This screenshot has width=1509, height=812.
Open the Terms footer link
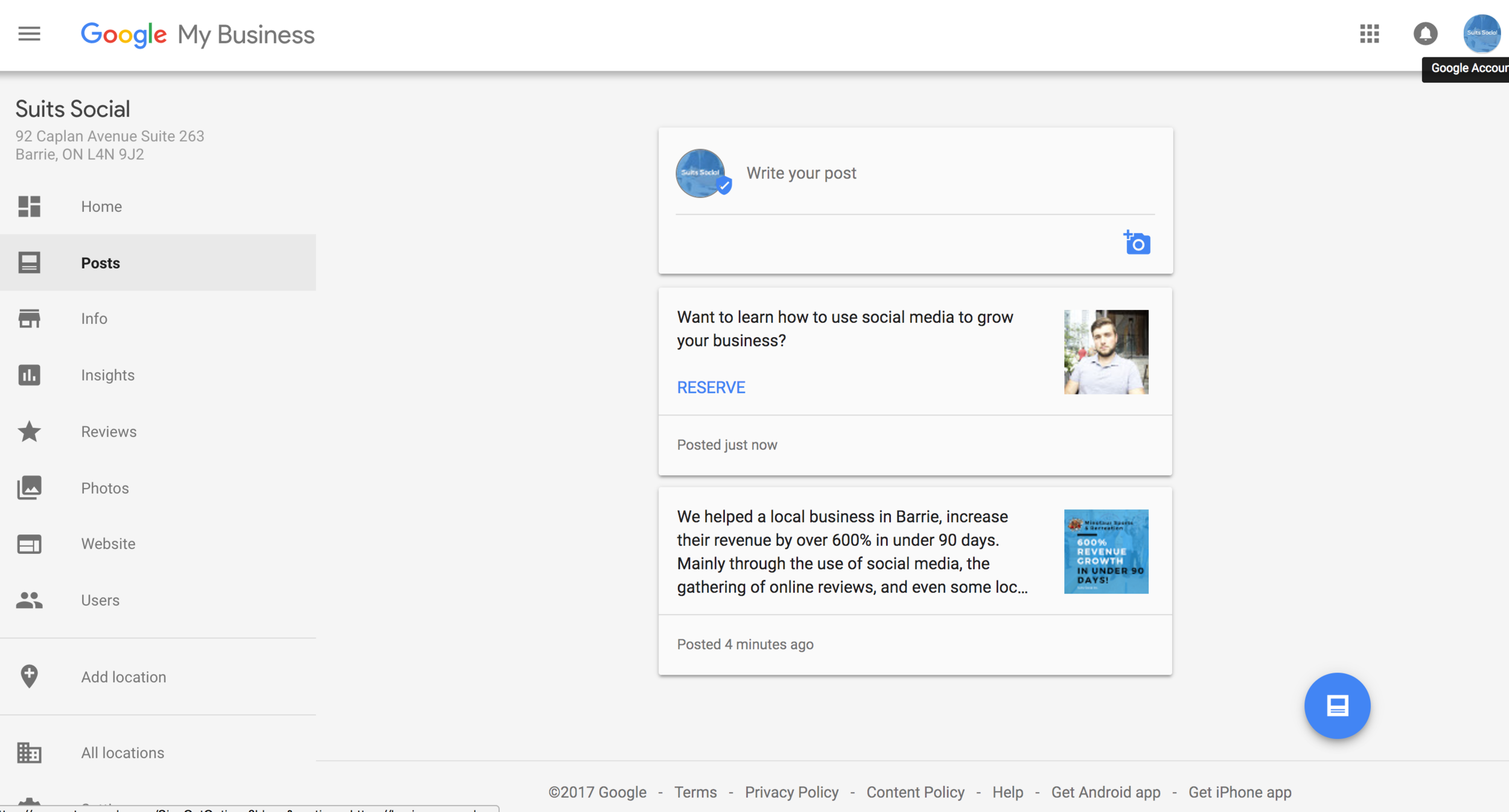(695, 792)
